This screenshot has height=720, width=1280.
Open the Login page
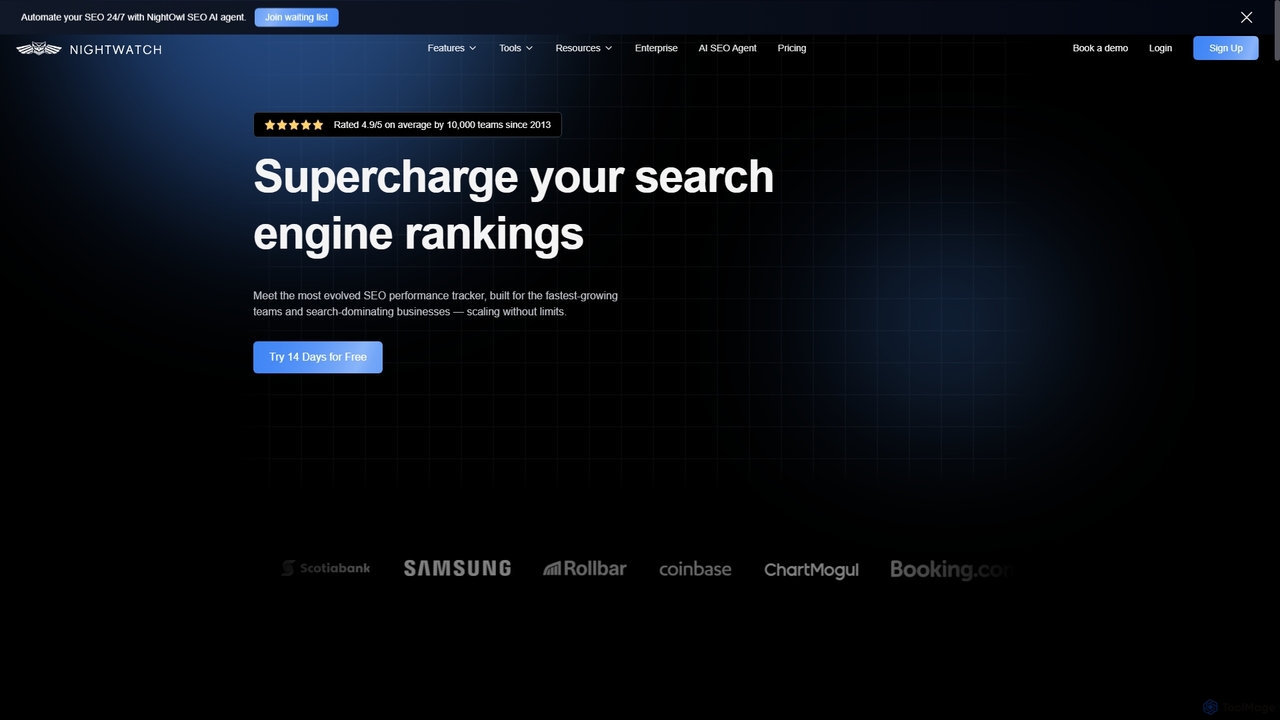[1160, 48]
